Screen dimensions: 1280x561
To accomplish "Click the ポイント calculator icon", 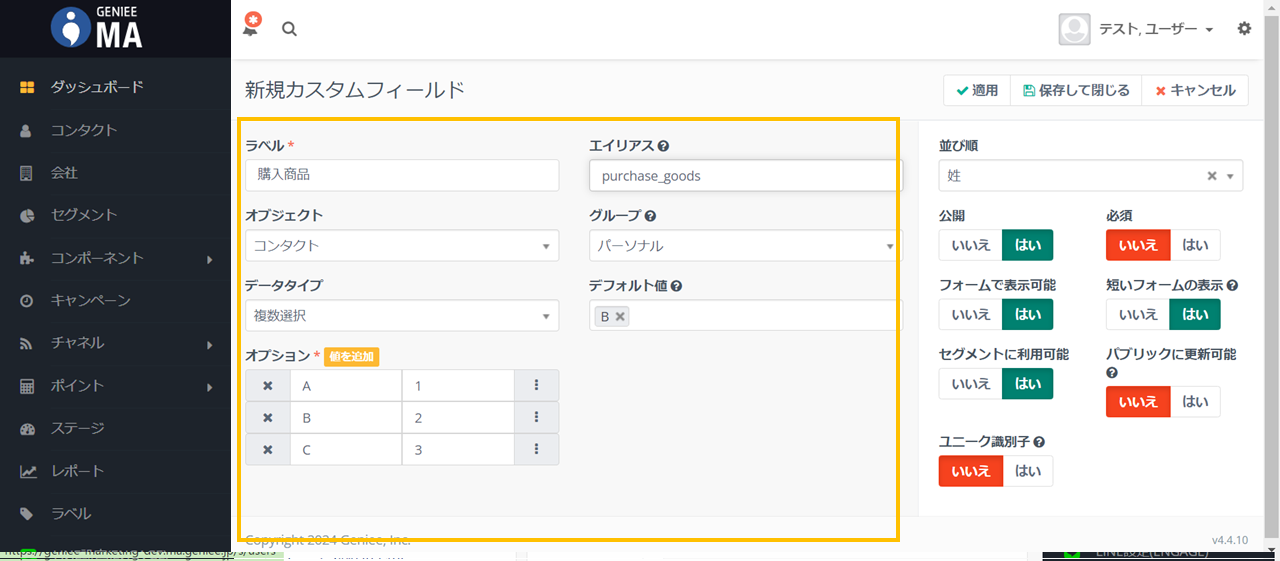I will coord(27,386).
